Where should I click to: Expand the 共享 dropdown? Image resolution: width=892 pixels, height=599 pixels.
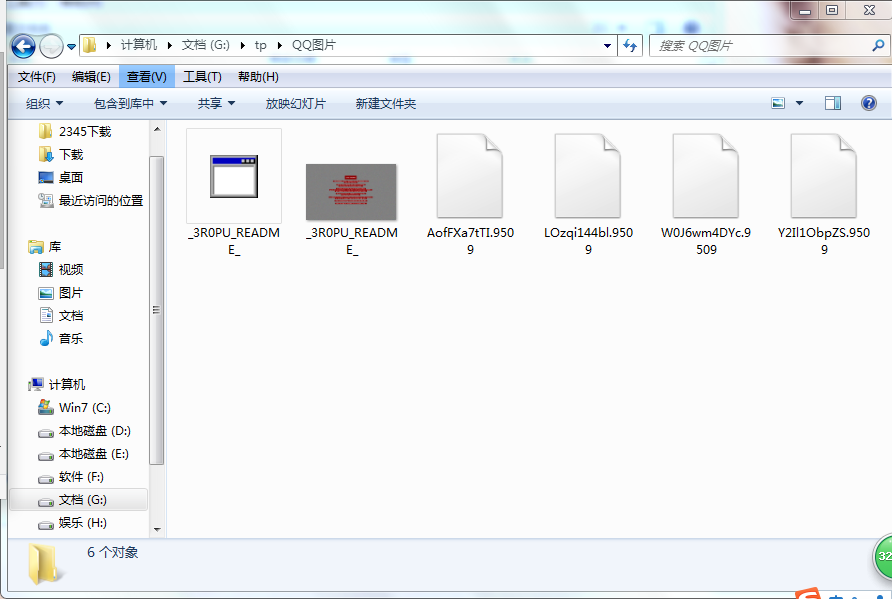pos(216,104)
